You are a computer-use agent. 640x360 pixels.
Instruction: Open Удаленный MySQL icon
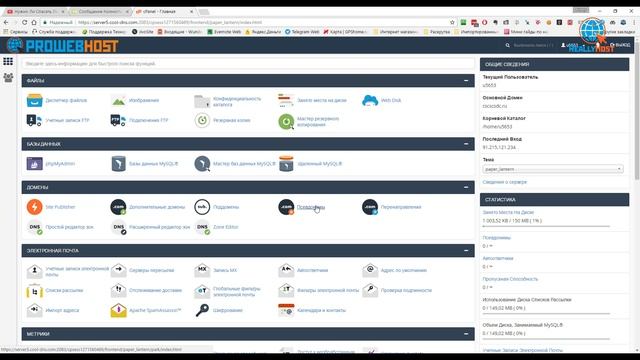coord(286,164)
